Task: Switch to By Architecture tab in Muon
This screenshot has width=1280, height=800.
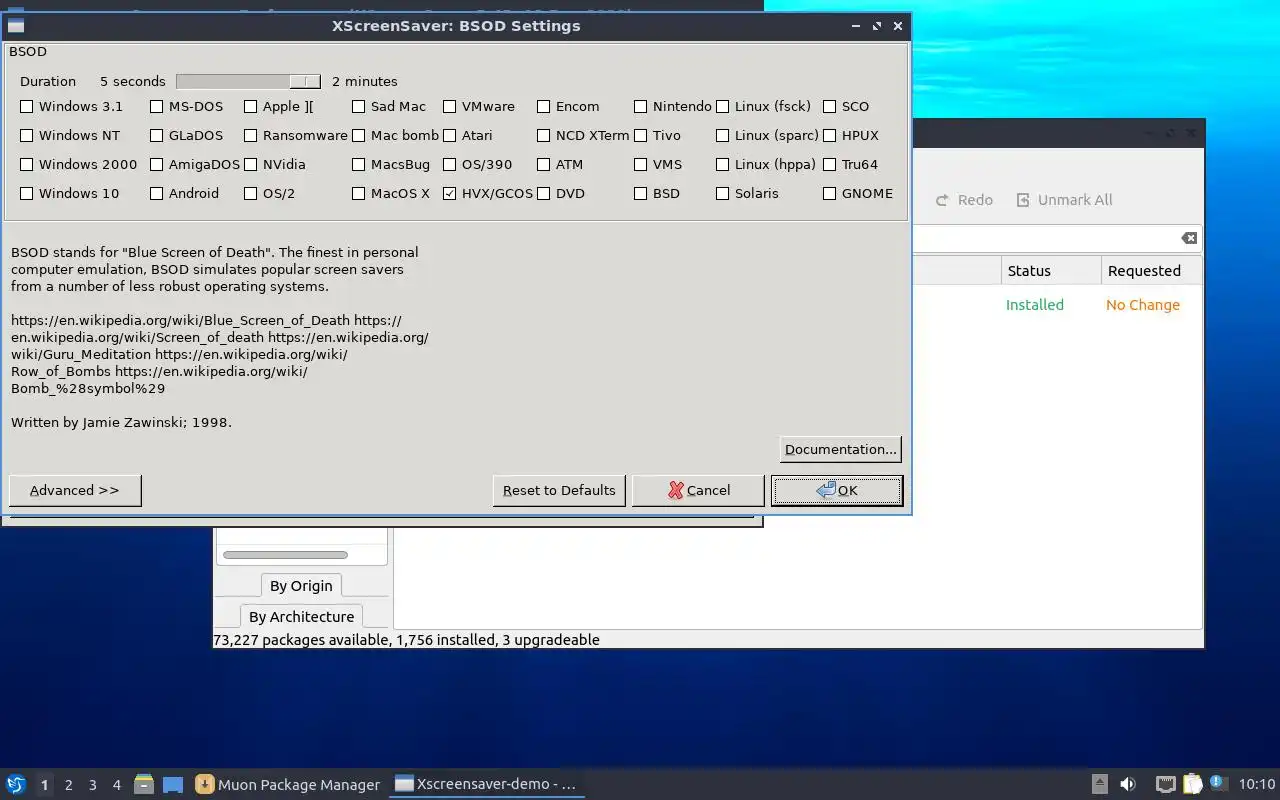Action: point(301,617)
